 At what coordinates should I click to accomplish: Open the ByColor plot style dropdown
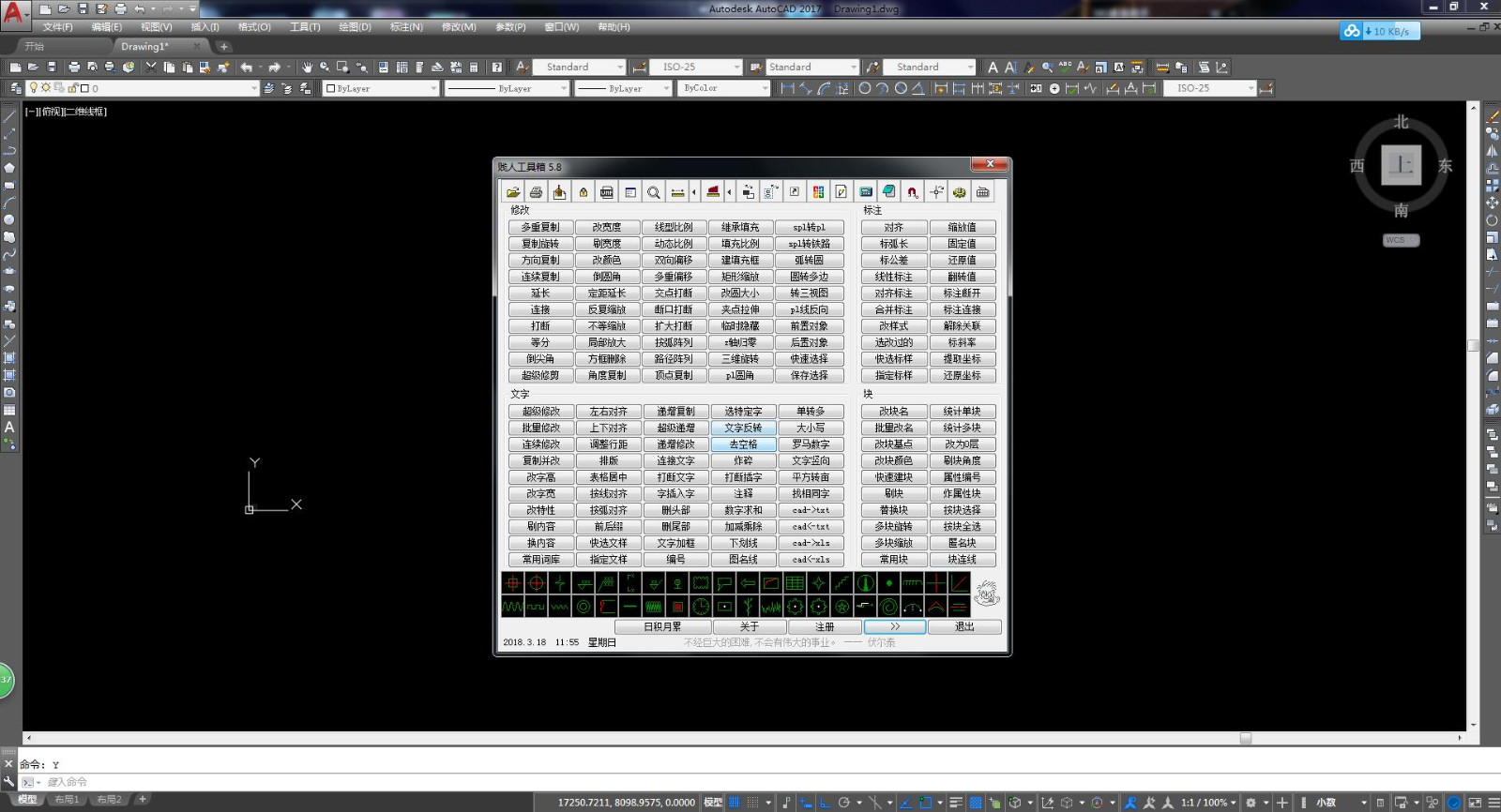(724, 88)
